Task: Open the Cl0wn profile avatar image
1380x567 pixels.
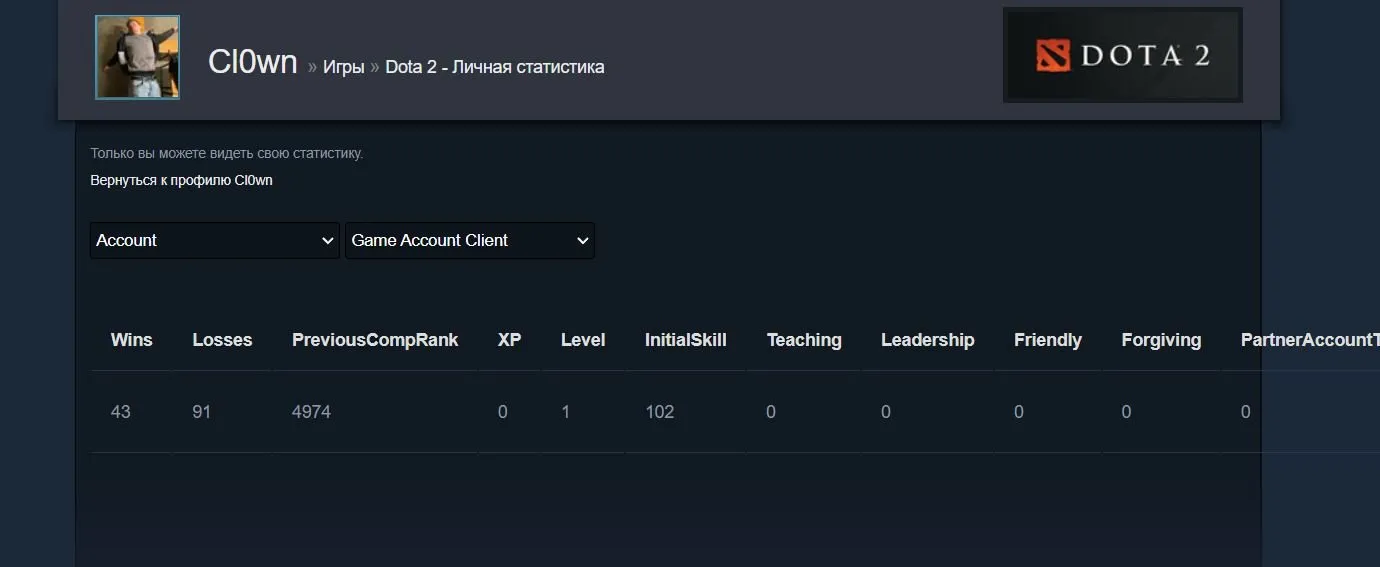Action: click(138, 58)
